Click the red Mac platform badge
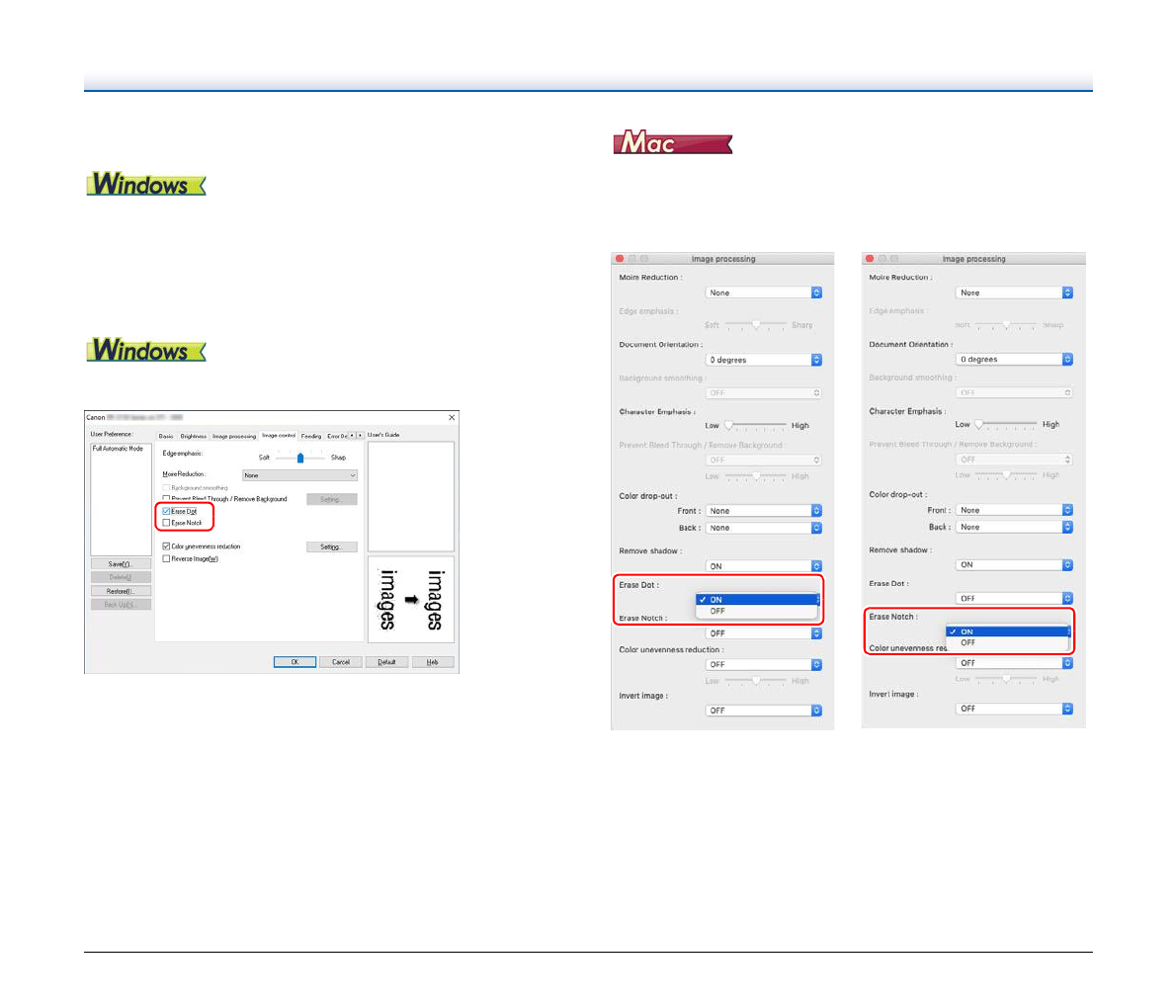This screenshot has height=1008, width=1176. pos(672,143)
